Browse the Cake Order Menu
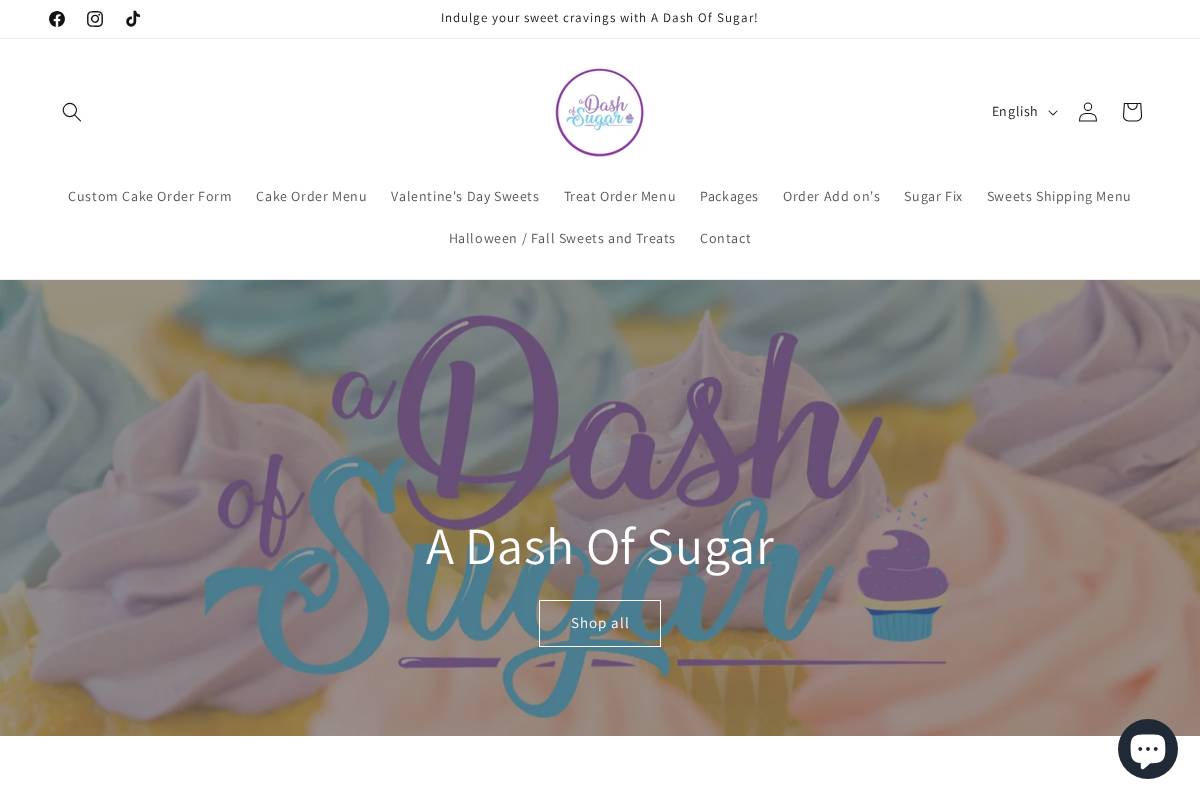This screenshot has width=1200, height=800. point(311,196)
